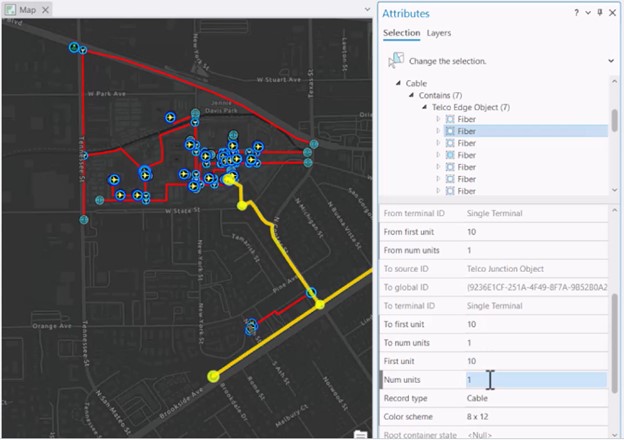Switch to the Layers tab
This screenshot has height=440, width=624.
[x=439, y=33]
